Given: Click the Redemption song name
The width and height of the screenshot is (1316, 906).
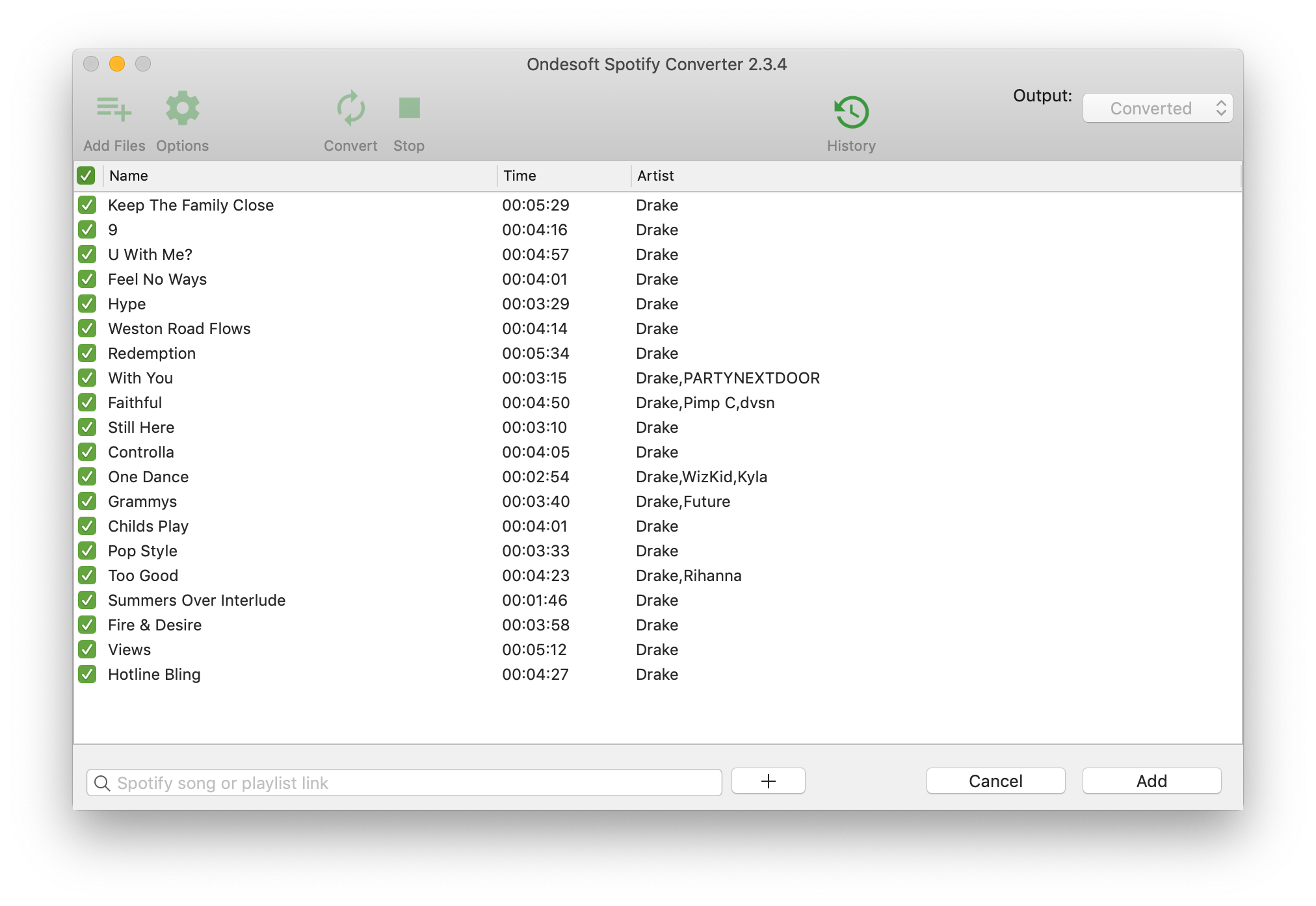Looking at the screenshot, I should [151, 354].
